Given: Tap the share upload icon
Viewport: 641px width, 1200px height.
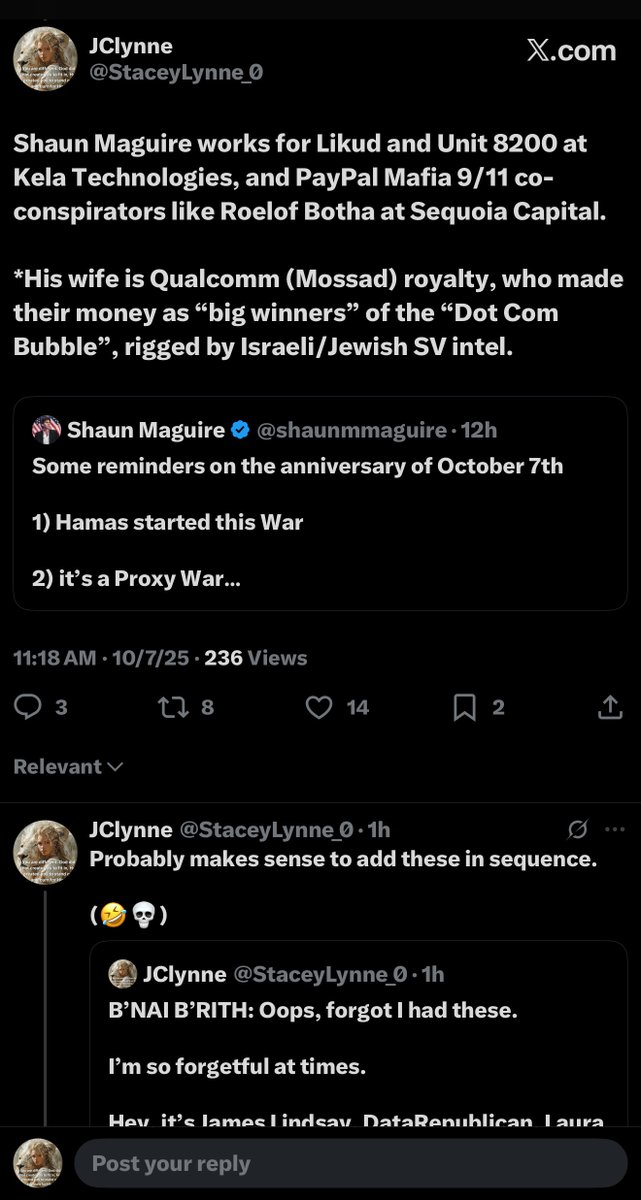Looking at the screenshot, I should pos(609,708).
